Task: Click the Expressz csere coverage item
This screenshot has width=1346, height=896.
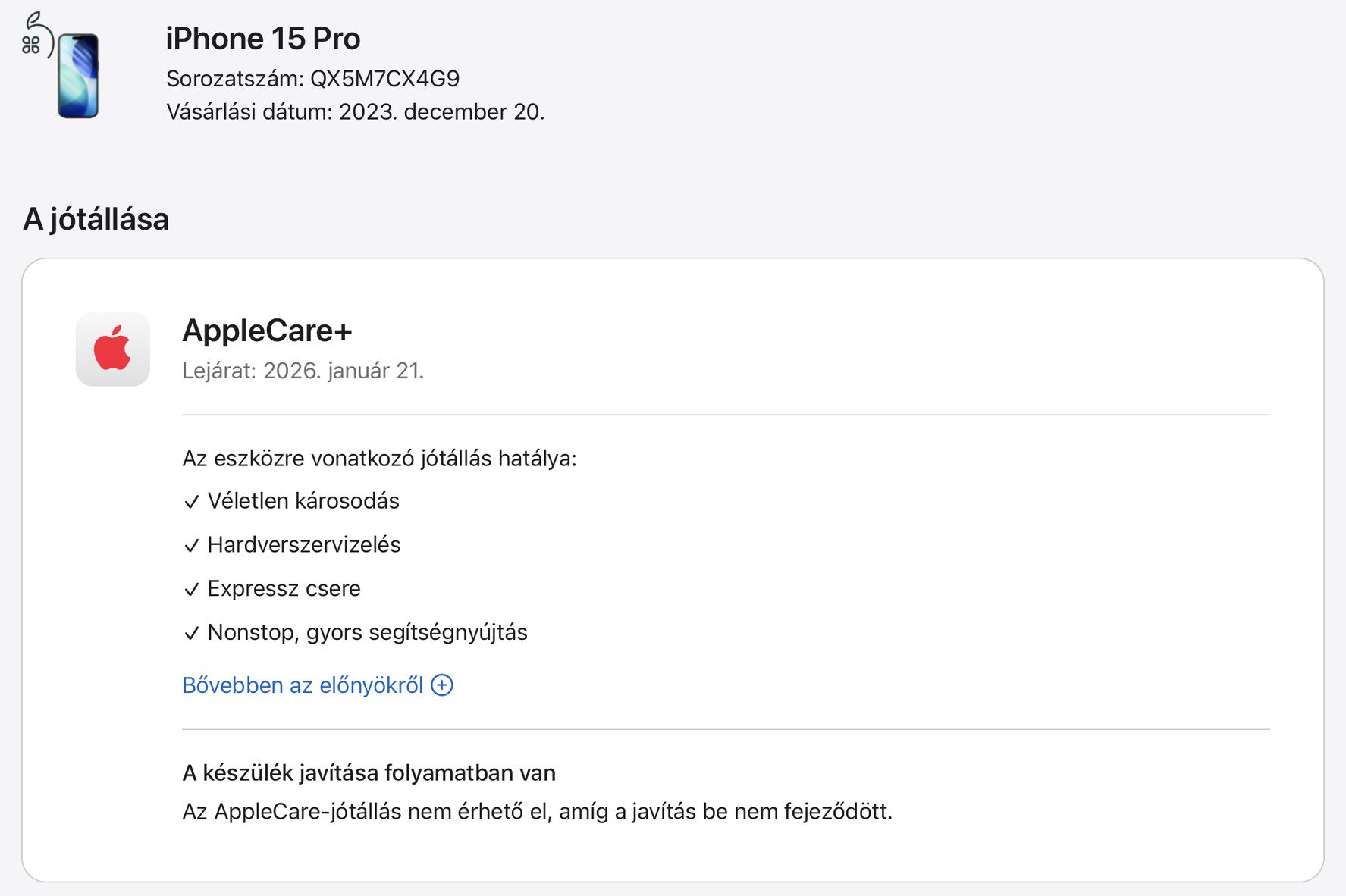Action: click(284, 589)
